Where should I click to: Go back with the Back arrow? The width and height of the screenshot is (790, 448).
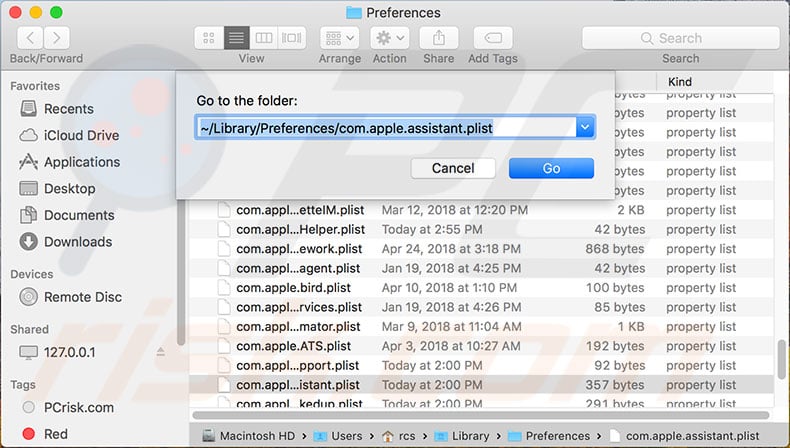pos(30,38)
